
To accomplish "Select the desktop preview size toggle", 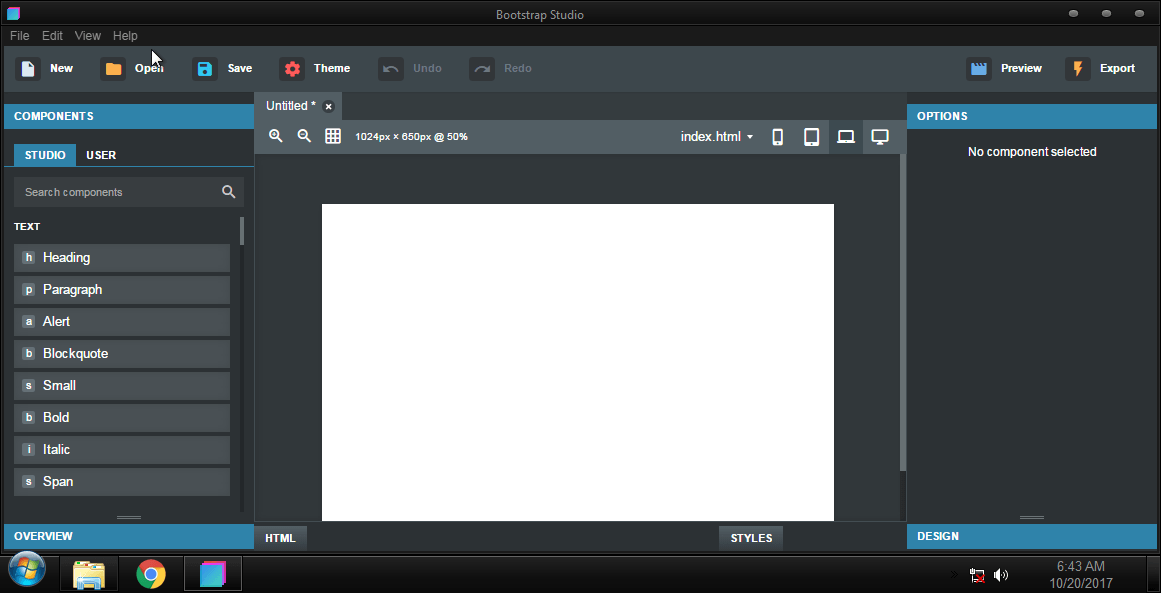I will point(879,136).
